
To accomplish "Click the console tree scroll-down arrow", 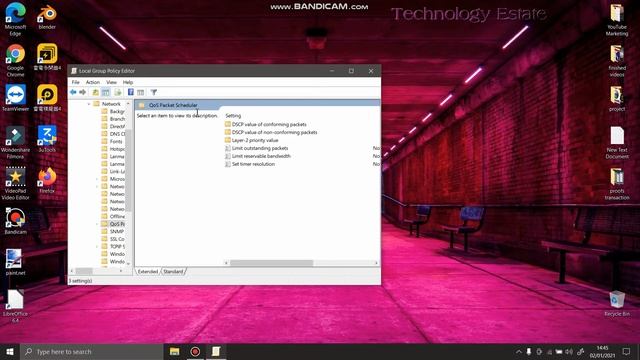I will point(129,264).
